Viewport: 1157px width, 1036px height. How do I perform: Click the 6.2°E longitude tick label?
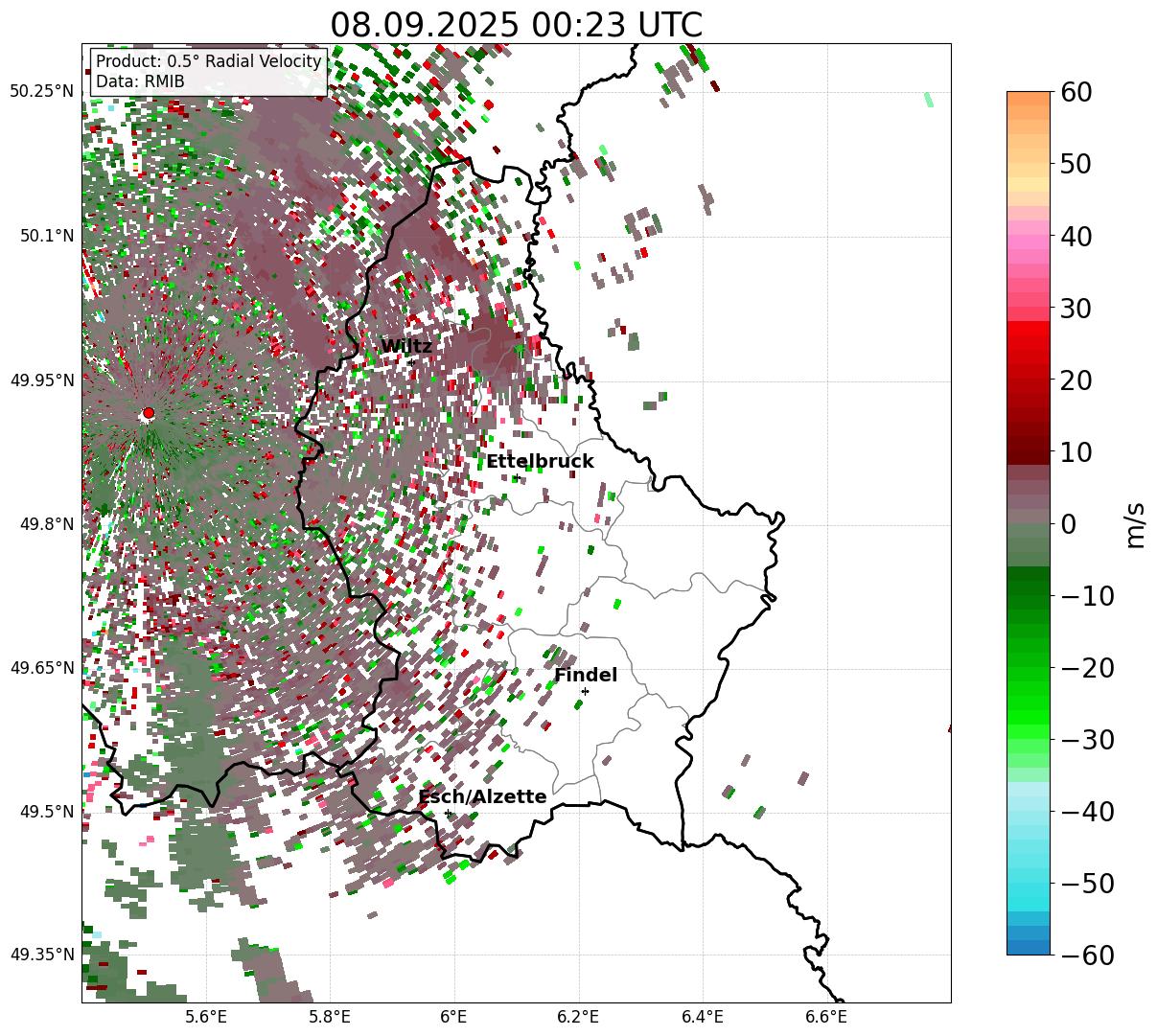coord(579,1017)
